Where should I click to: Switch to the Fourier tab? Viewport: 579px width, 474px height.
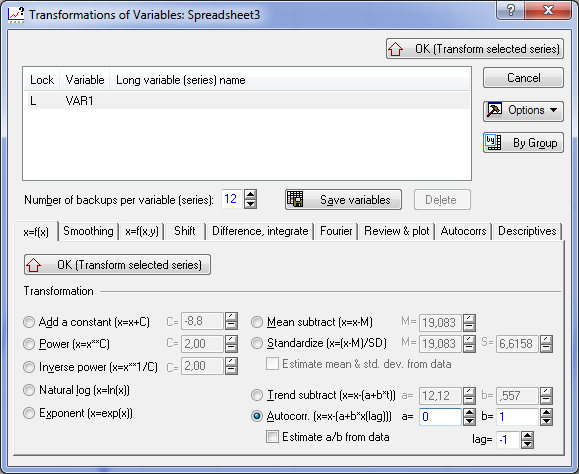(x=336, y=231)
